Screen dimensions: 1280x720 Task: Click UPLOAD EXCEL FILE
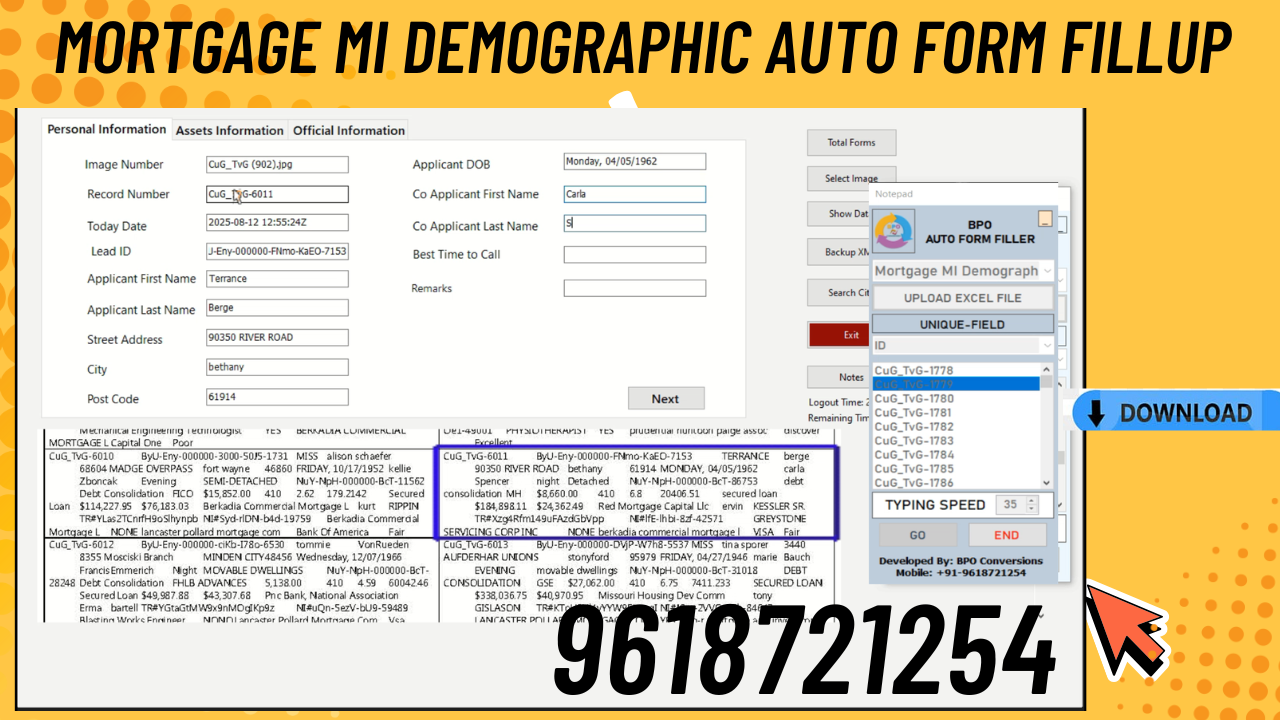962,297
